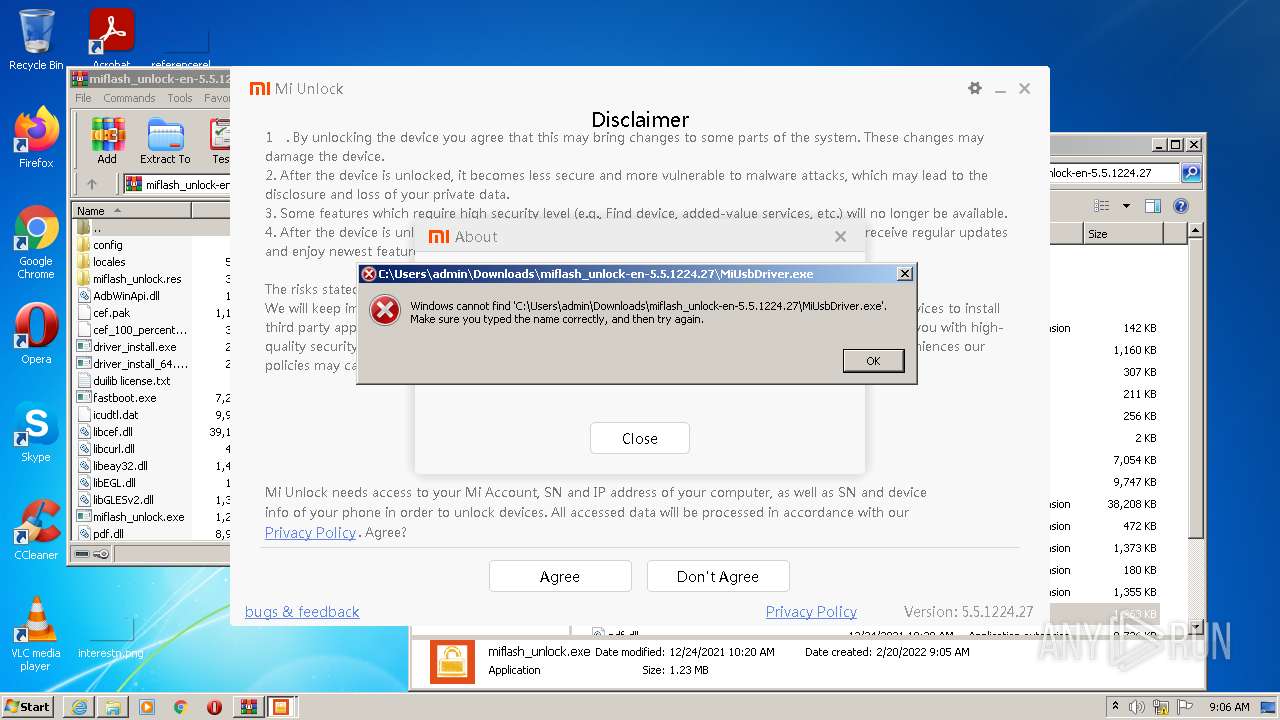Screen dimensions: 1280x720
Task: Open the bugs & feedback link
Action: pos(302,612)
